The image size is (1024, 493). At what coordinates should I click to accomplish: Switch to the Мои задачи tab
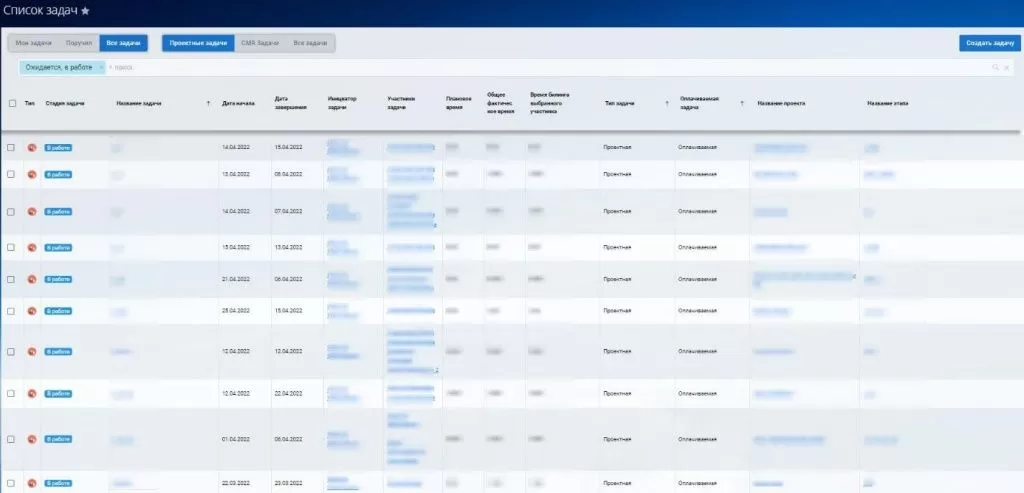[35, 43]
